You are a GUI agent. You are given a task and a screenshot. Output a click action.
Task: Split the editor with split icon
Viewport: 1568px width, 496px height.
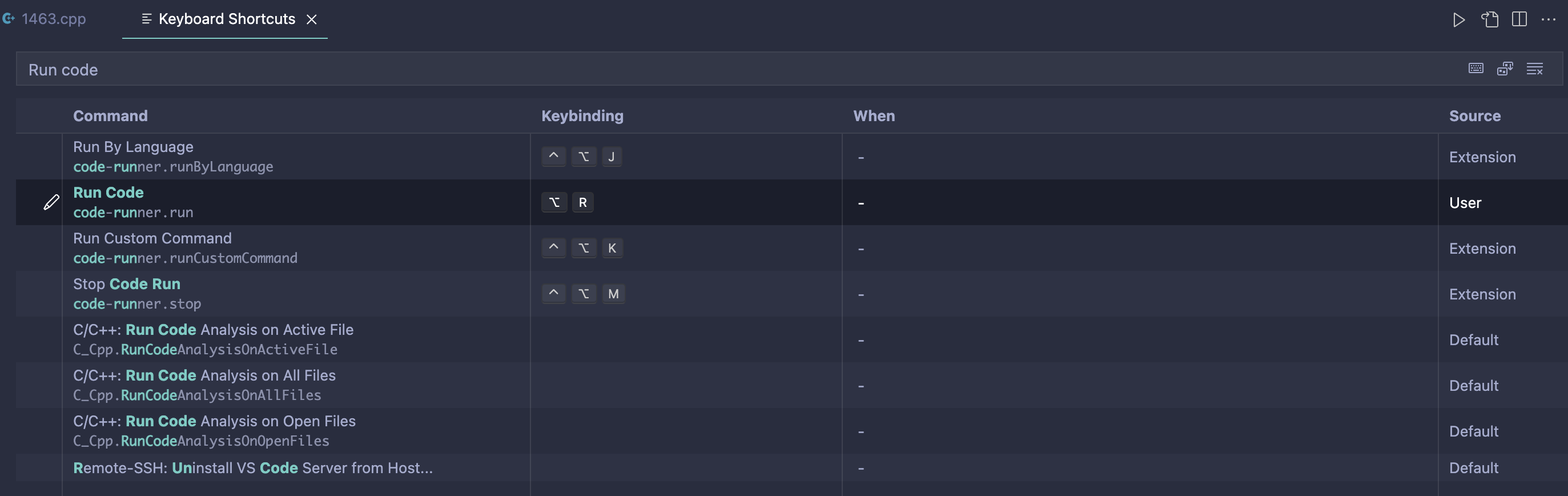click(1519, 19)
